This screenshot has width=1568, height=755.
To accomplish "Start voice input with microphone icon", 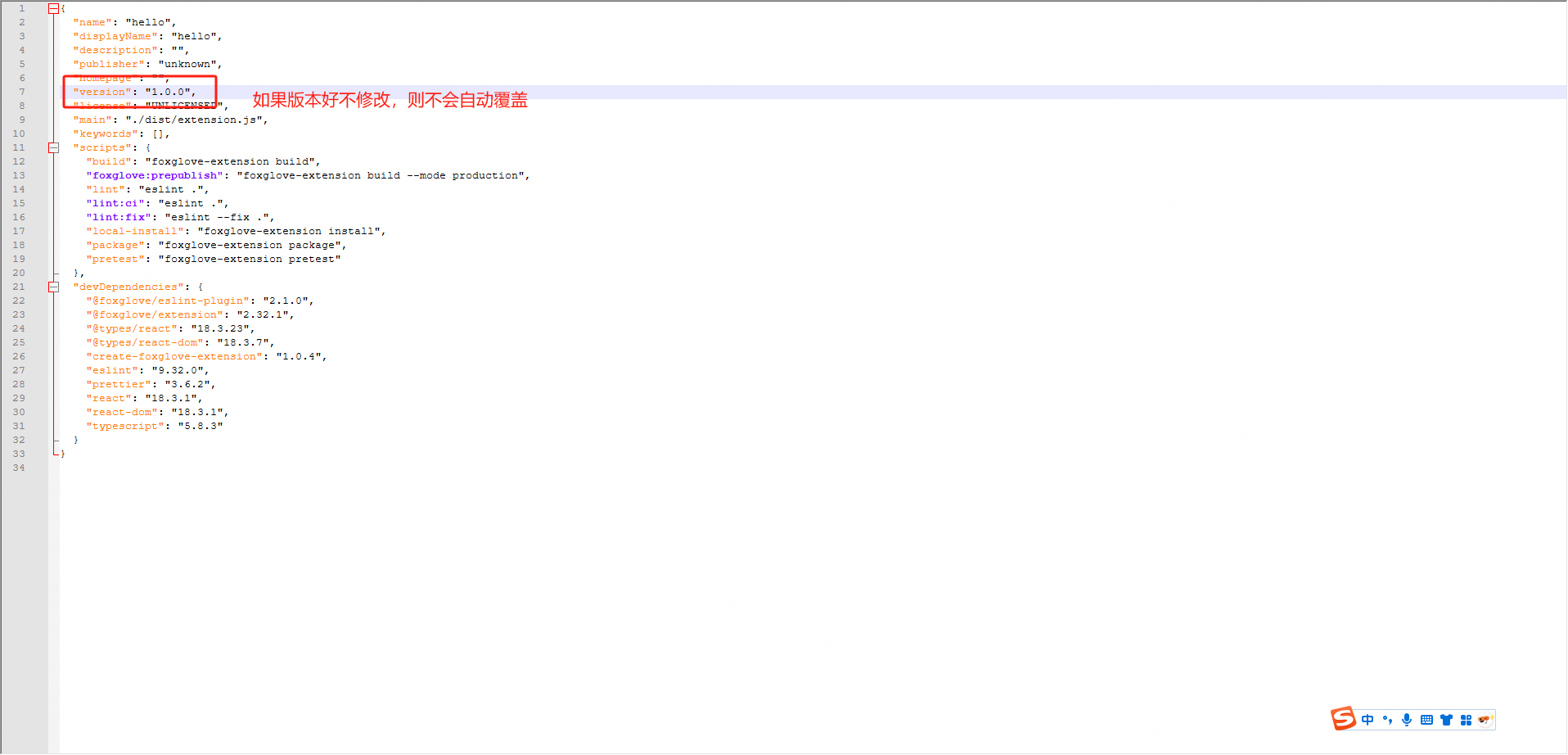I will (x=1407, y=720).
